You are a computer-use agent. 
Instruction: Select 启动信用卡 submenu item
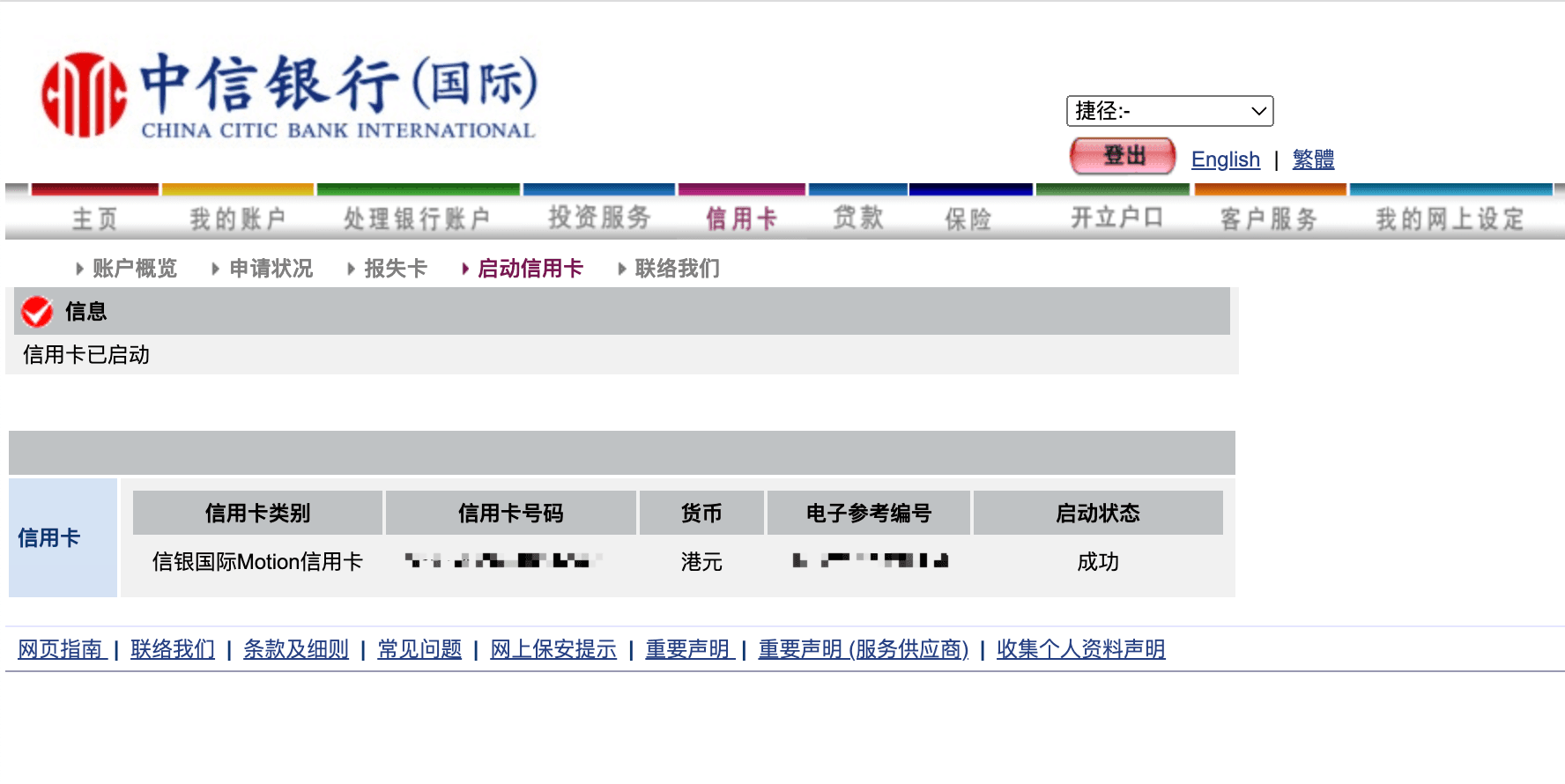tap(530, 269)
